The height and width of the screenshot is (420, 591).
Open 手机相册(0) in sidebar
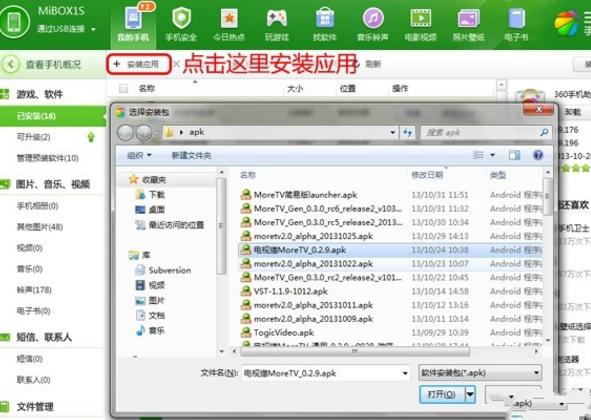pyautogui.click(x=37, y=206)
